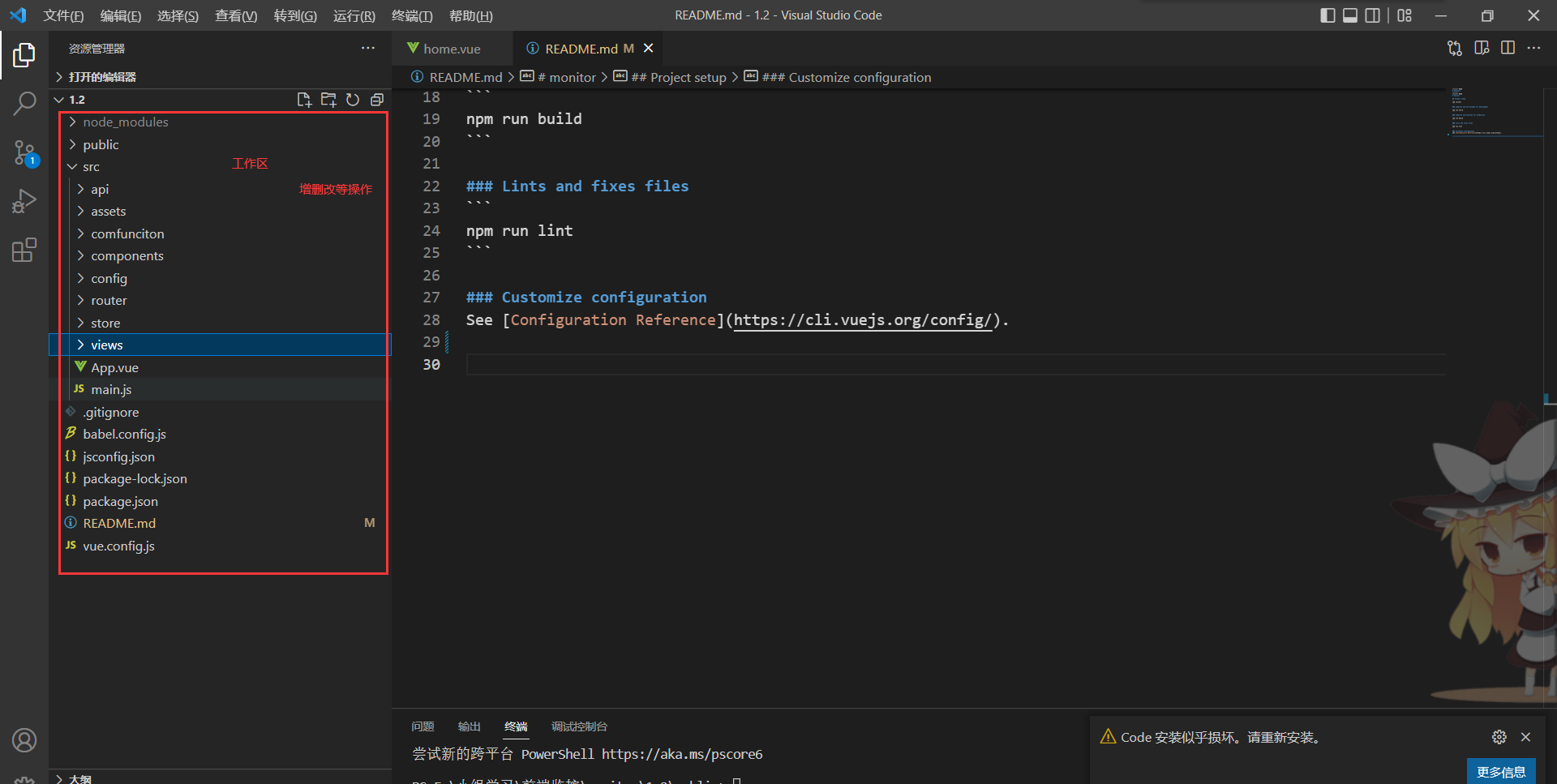This screenshot has width=1557, height=784.
Task: Click the VS Code logo icon
Action: pyautogui.click(x=18, y=15)
